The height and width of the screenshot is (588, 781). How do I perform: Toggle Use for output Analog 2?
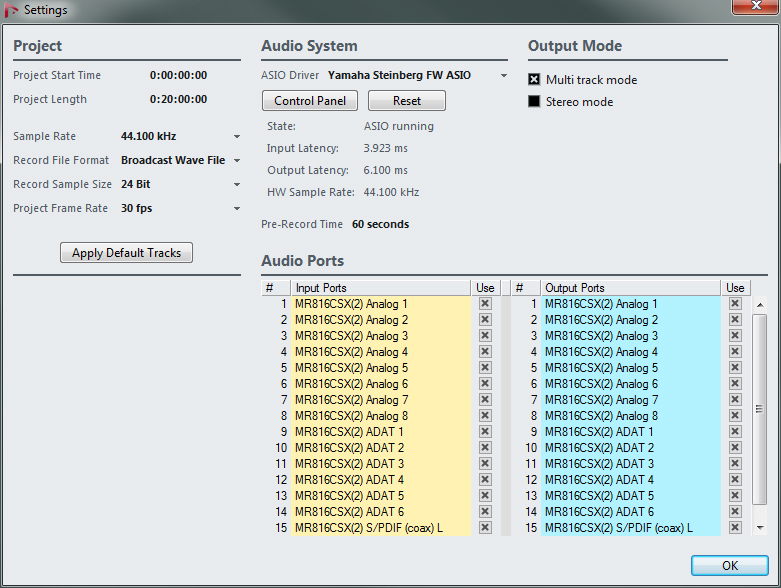point(735,320)
